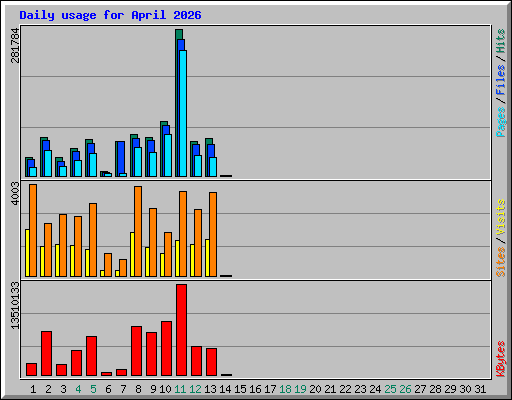Click the Hits legend label
The image size is (512, 400).
click(x=500, y=41)
